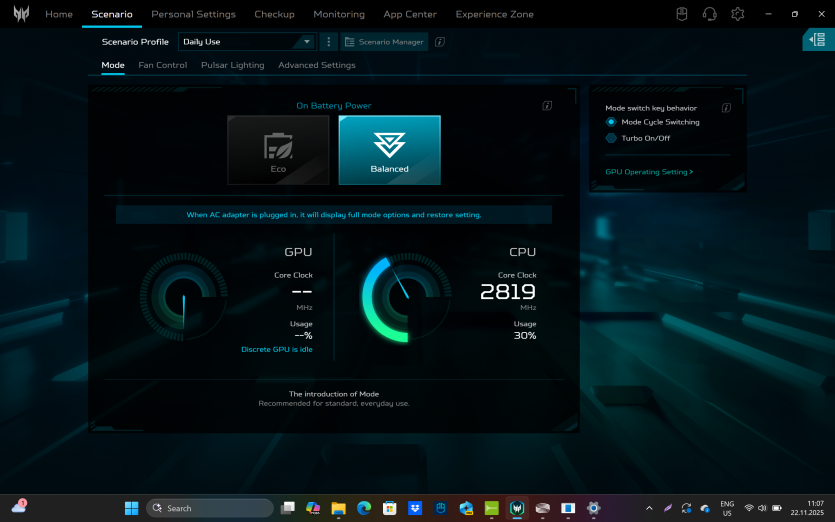This screenshot has width=835, height=522.
Task: Open the gear settings icon in title bar
Action: (738, 14)
